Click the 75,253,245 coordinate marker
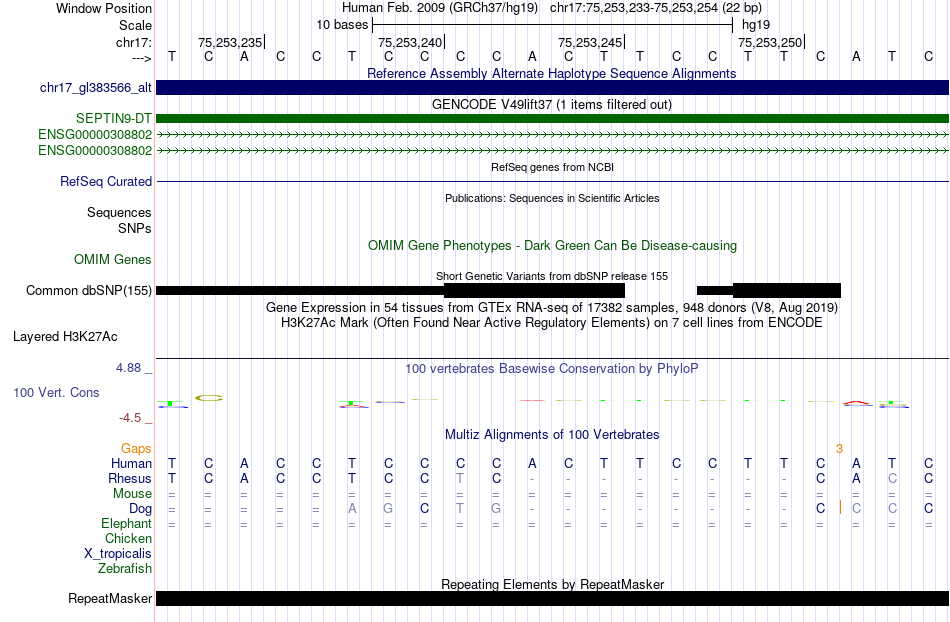 click(591, 42)
